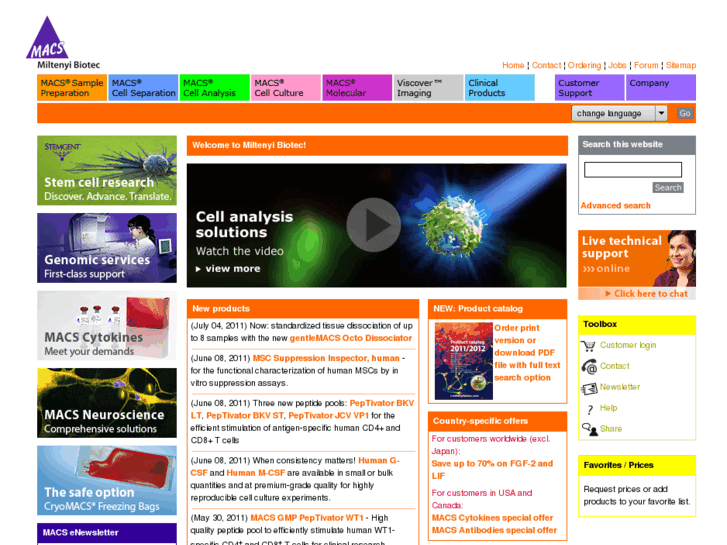This screenshot has height=545, width=727.
Task: Click the Contact link in top navigation
Action: point(546,65)
